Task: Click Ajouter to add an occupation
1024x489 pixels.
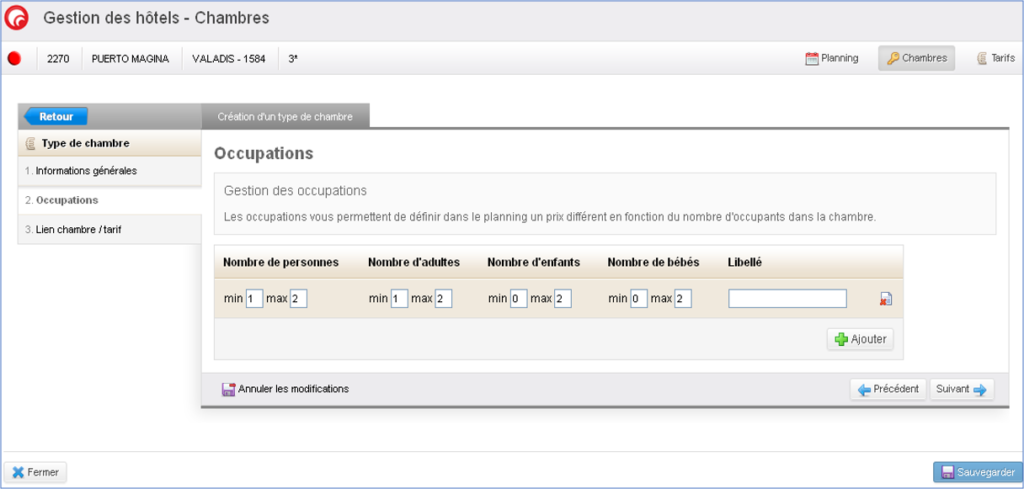Action: [x=860, y=339]
